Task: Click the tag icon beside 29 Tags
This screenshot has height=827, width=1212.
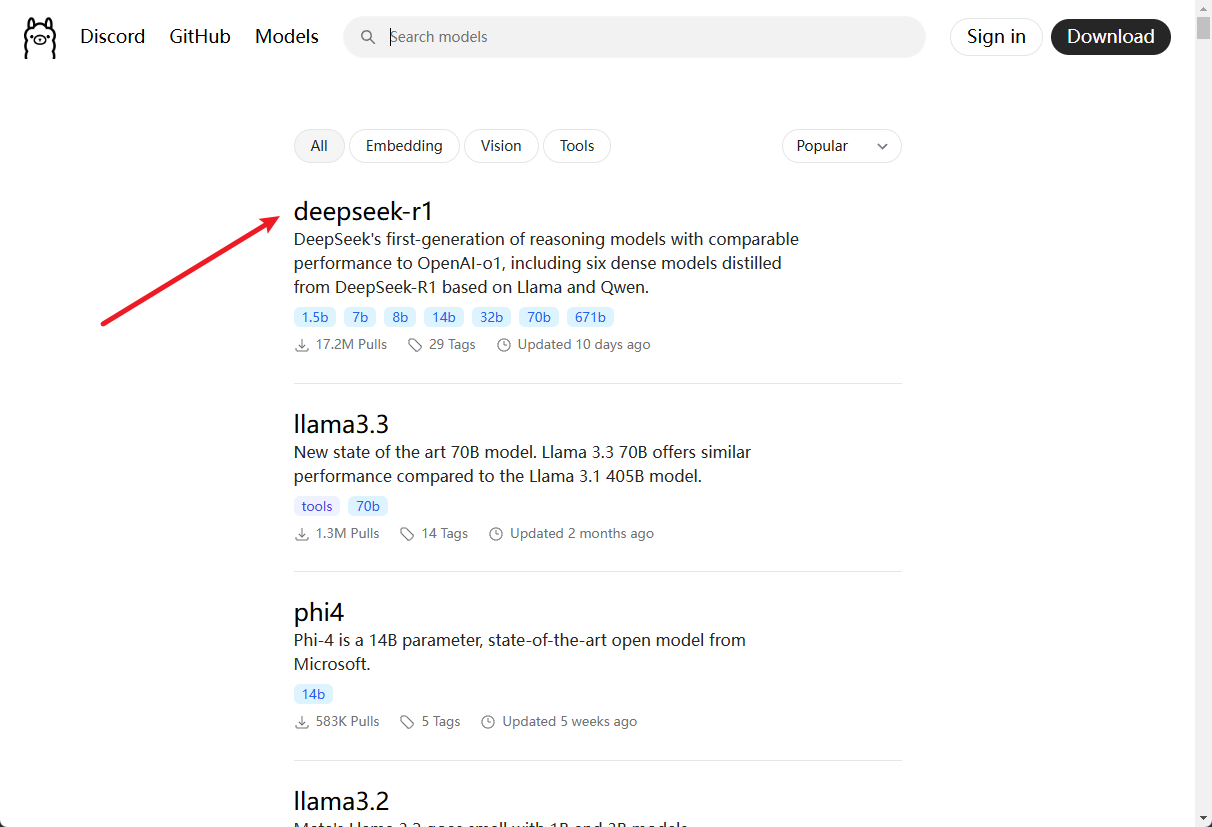Action: coord(415,345)
